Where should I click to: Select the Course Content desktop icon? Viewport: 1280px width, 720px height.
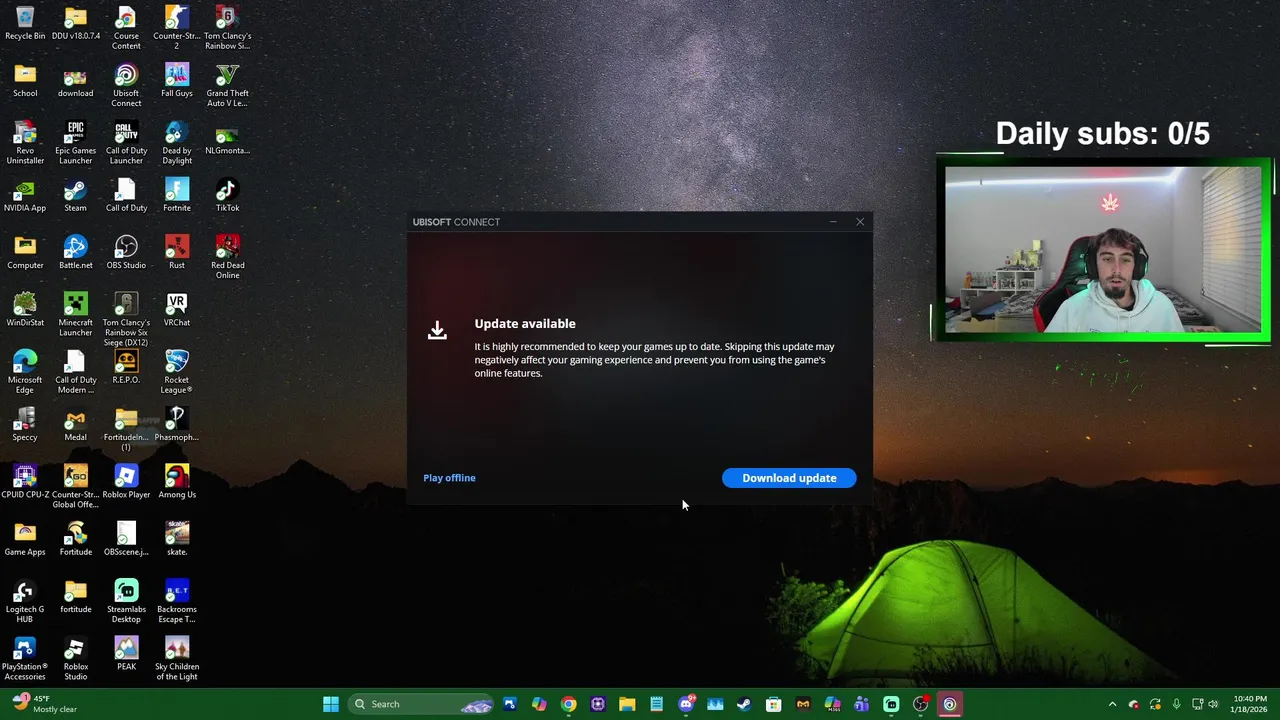tap(126, 28)
